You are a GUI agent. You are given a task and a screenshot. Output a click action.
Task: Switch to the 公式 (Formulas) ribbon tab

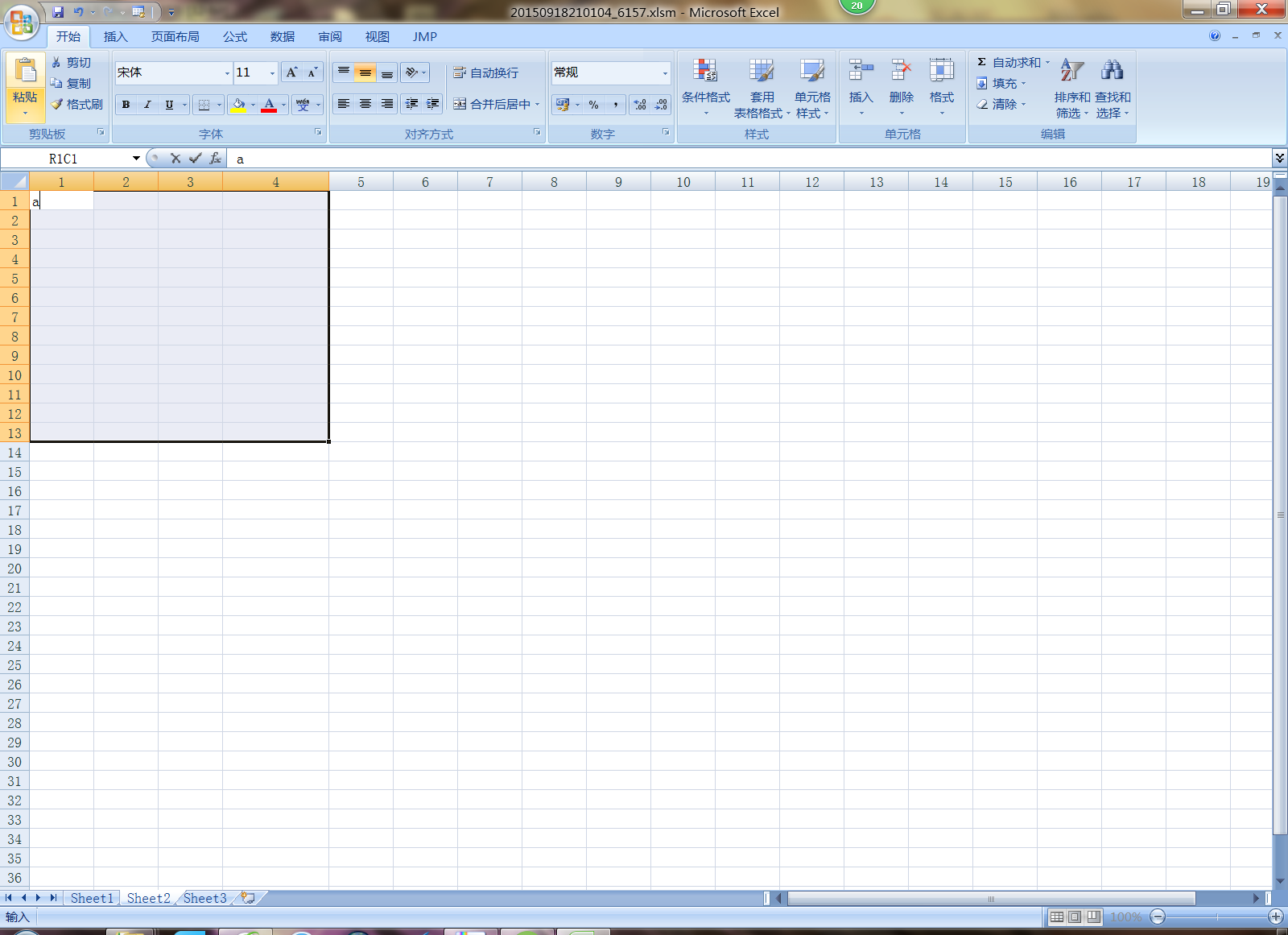coord(235,37)
